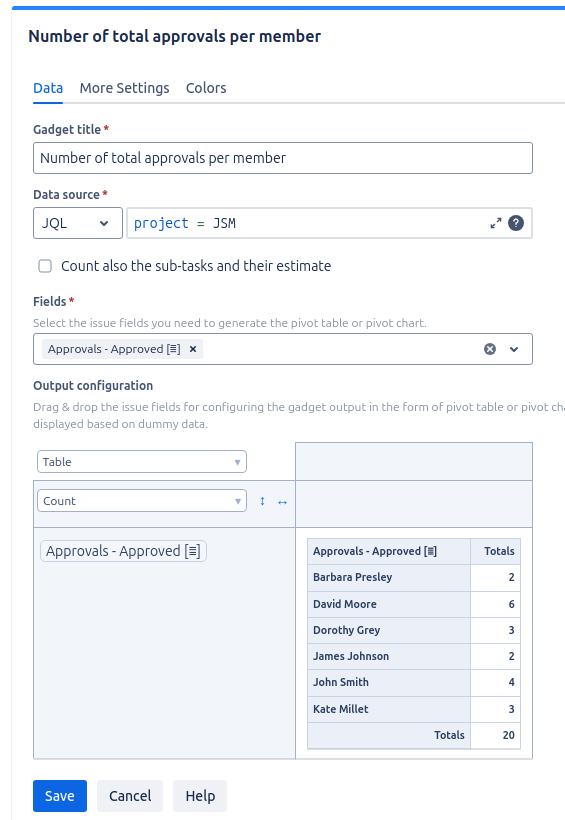The image size is (565, 820).
Task: Save the gadget configuration
Action: [60, 796]
